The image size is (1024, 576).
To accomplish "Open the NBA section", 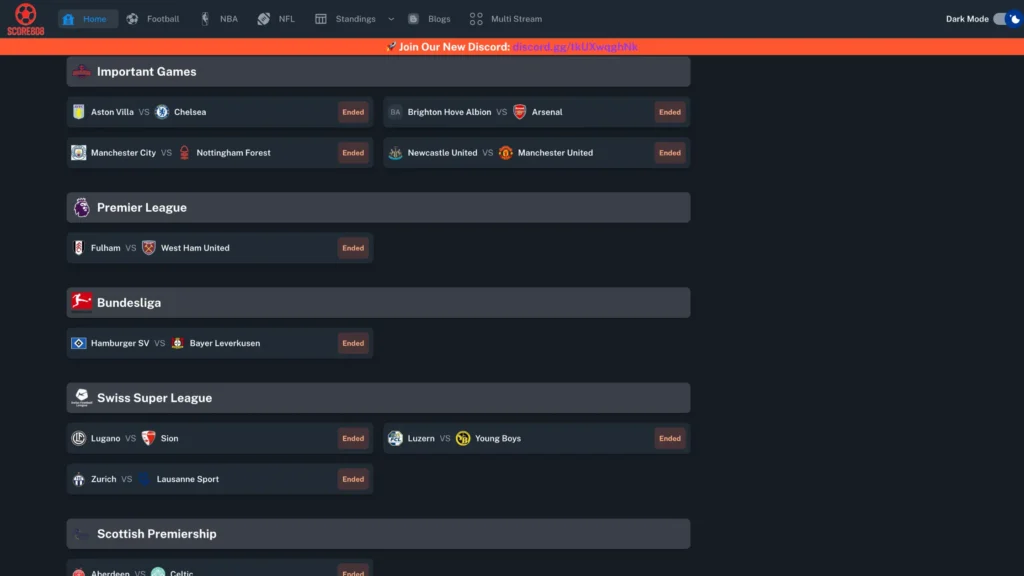I will click(x=219, y=19).
